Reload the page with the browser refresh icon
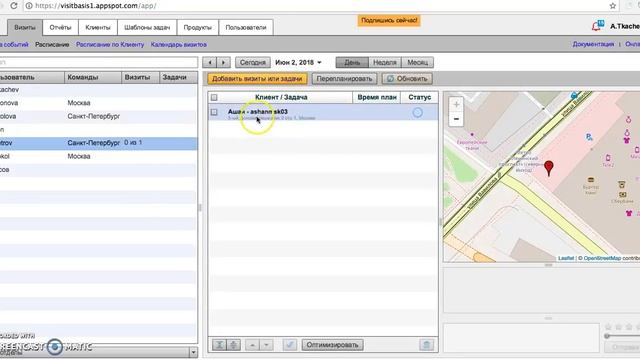This screenshot has height=360, width=640. (x=14, y=6)
